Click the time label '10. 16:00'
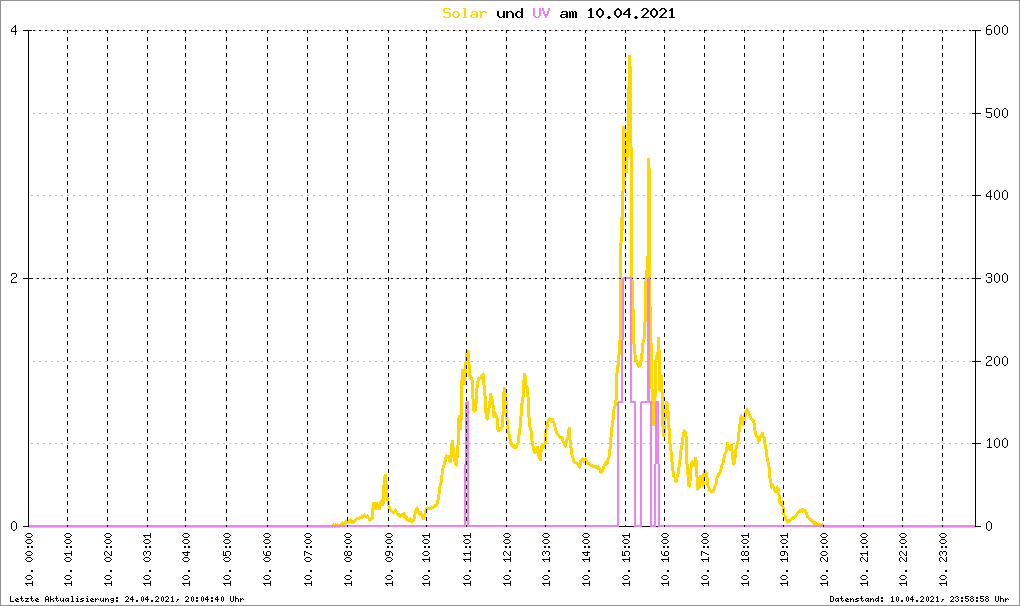The width and height of the screenshot is (1020, 606). point(665,560)
